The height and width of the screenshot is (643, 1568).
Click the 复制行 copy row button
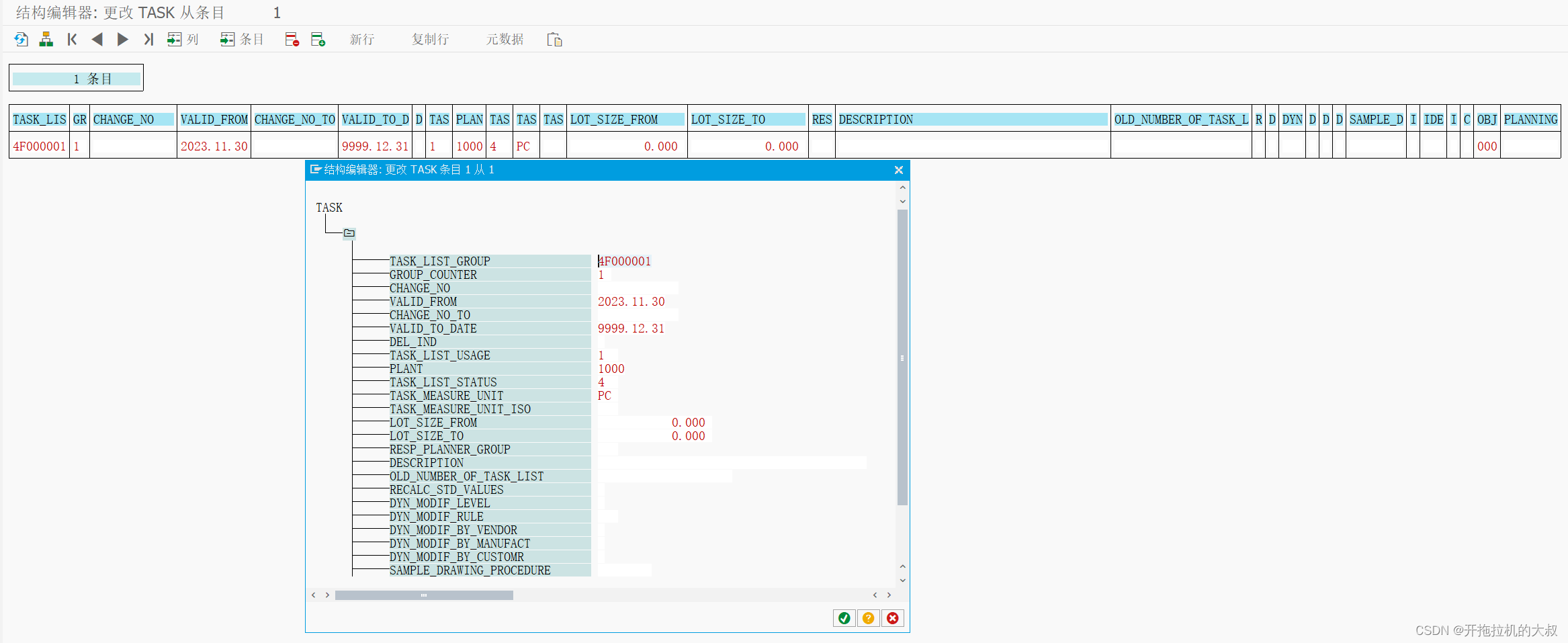[430, 39]
